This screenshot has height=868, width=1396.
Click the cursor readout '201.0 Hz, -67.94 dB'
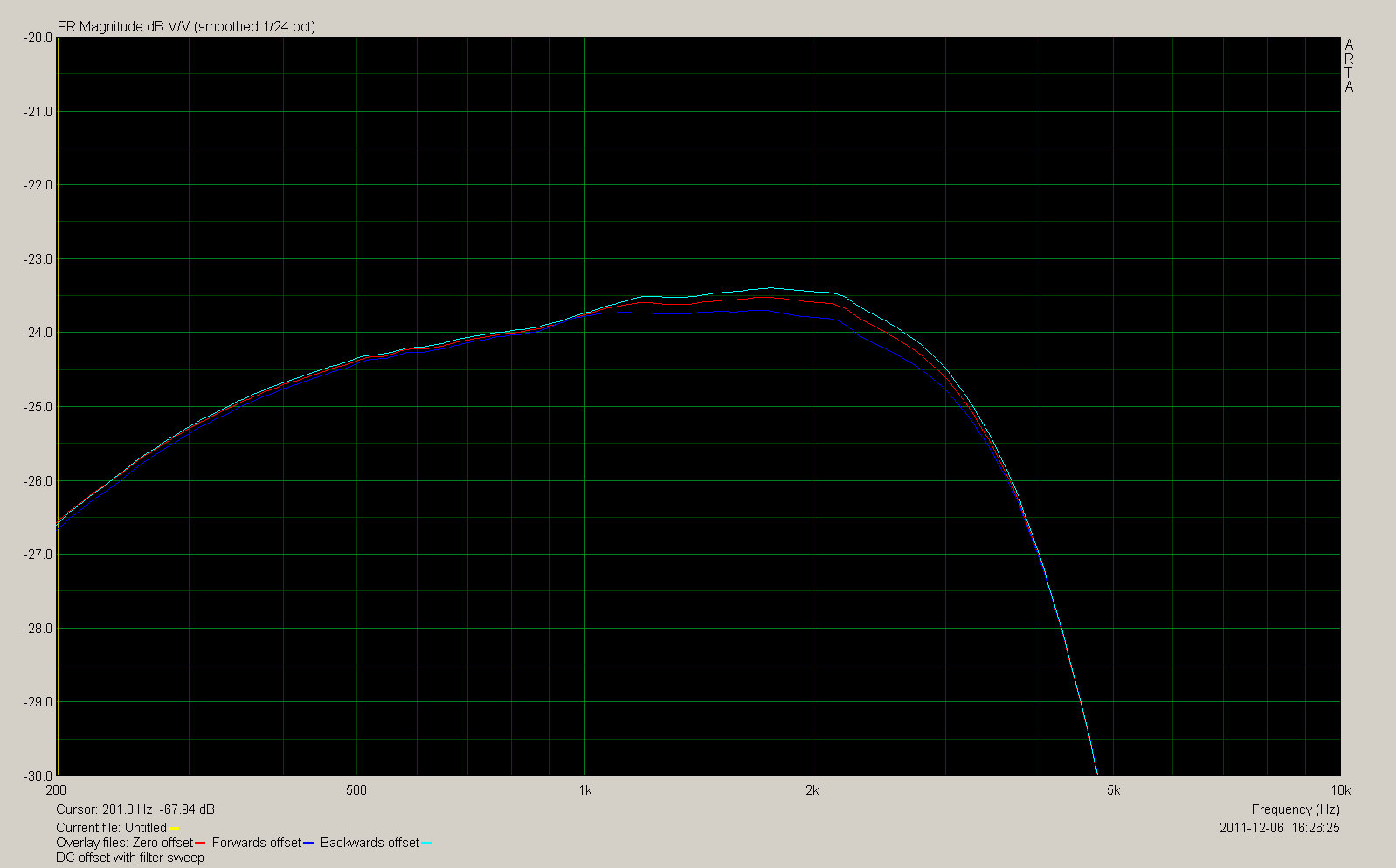pos(158,809)
